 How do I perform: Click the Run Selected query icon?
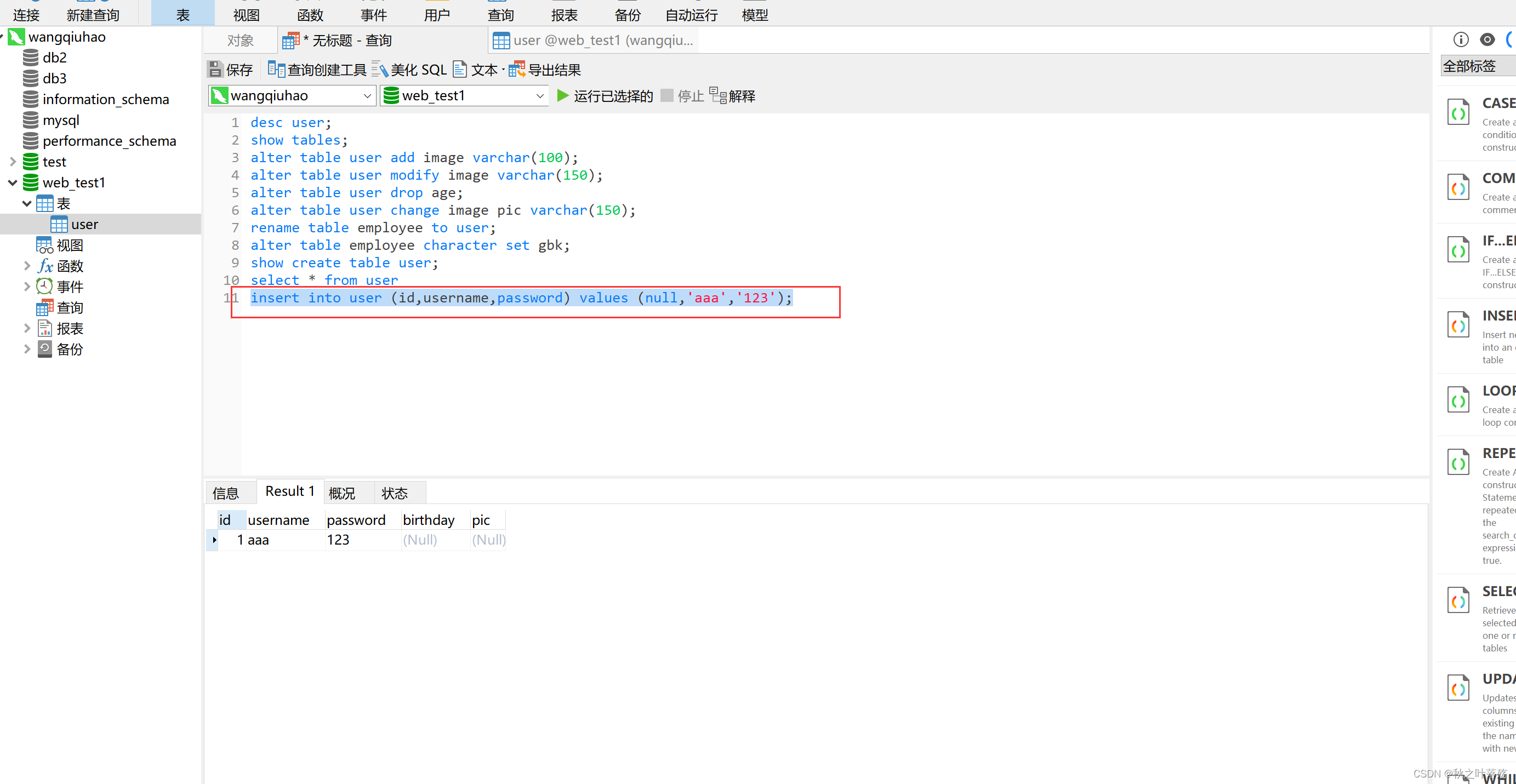564,96
